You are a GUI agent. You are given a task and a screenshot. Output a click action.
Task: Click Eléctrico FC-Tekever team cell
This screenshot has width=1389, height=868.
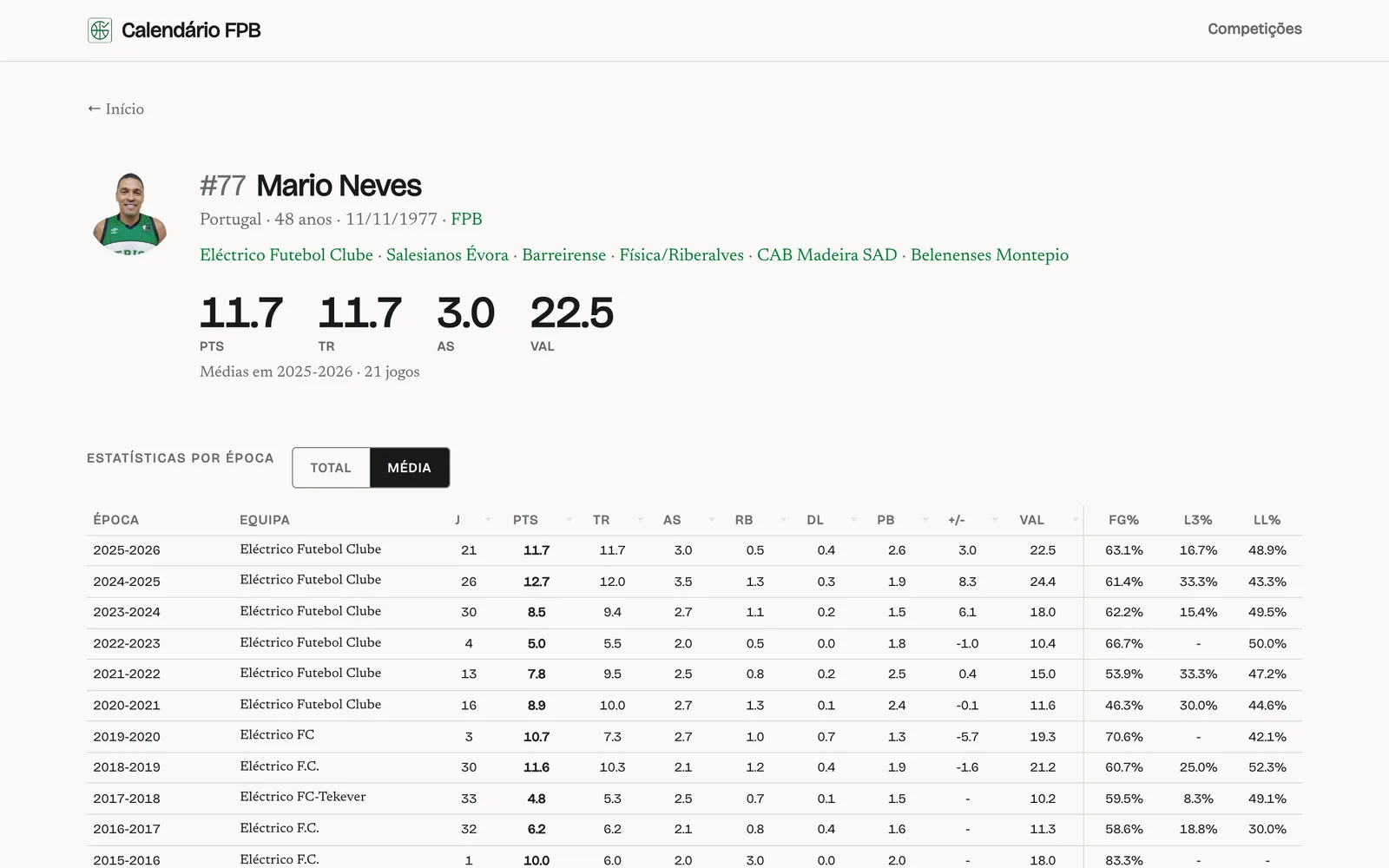tap(303, 797)
